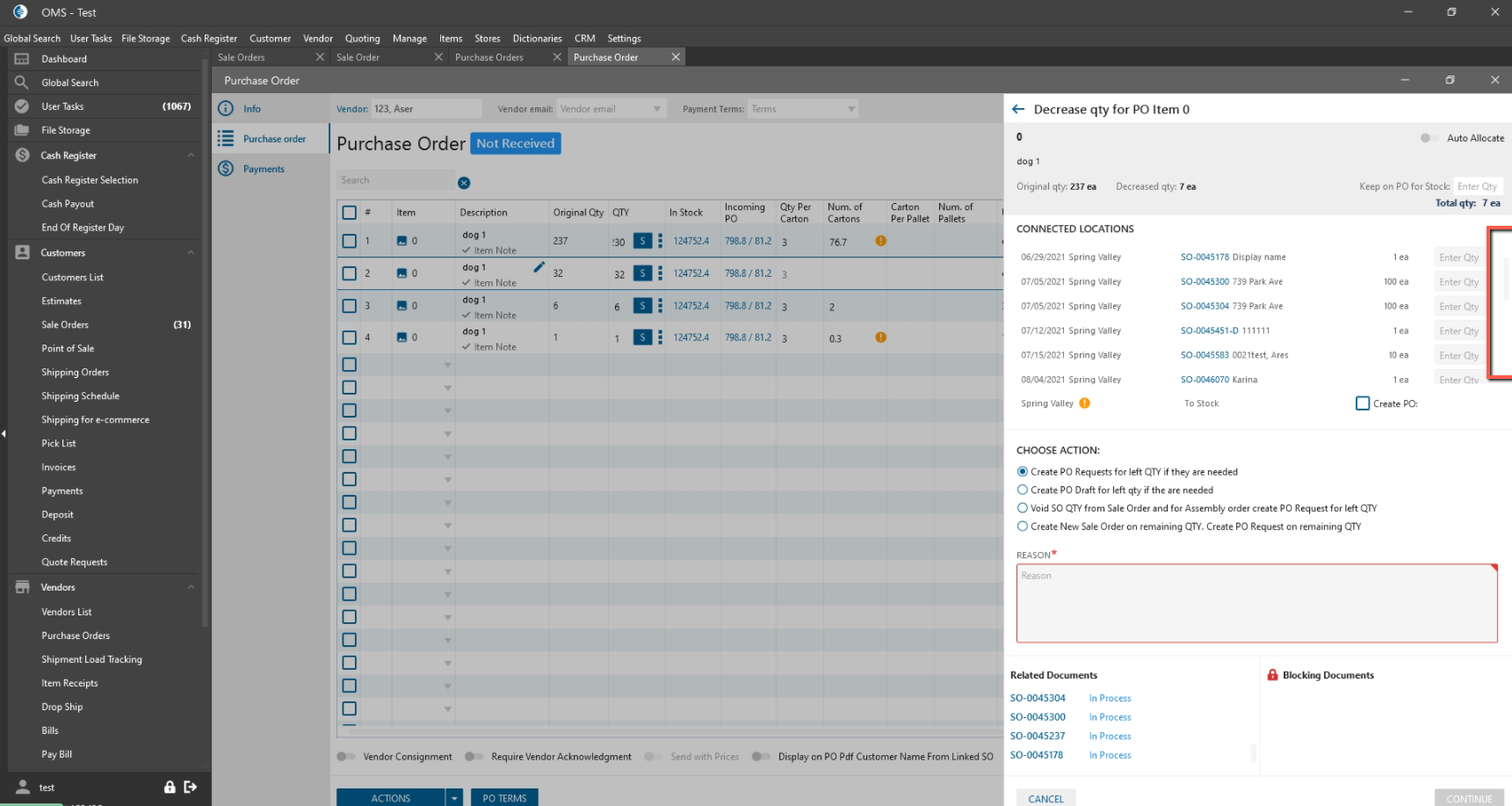
Task: Click the Blocking Documents lock icon
Action: point(1272,675)
